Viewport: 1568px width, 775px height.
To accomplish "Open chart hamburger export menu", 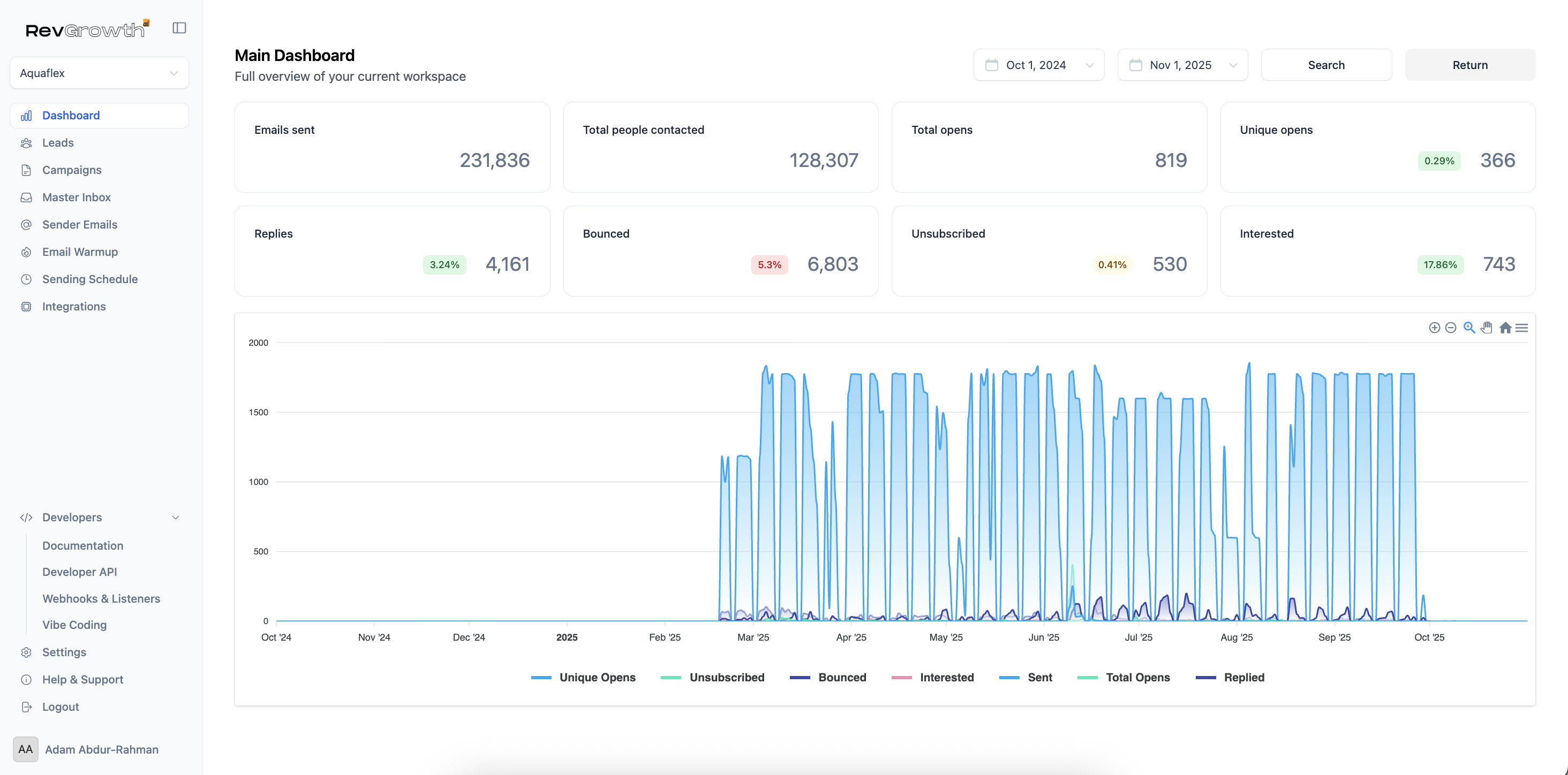I will click(x=1522, y=328).
